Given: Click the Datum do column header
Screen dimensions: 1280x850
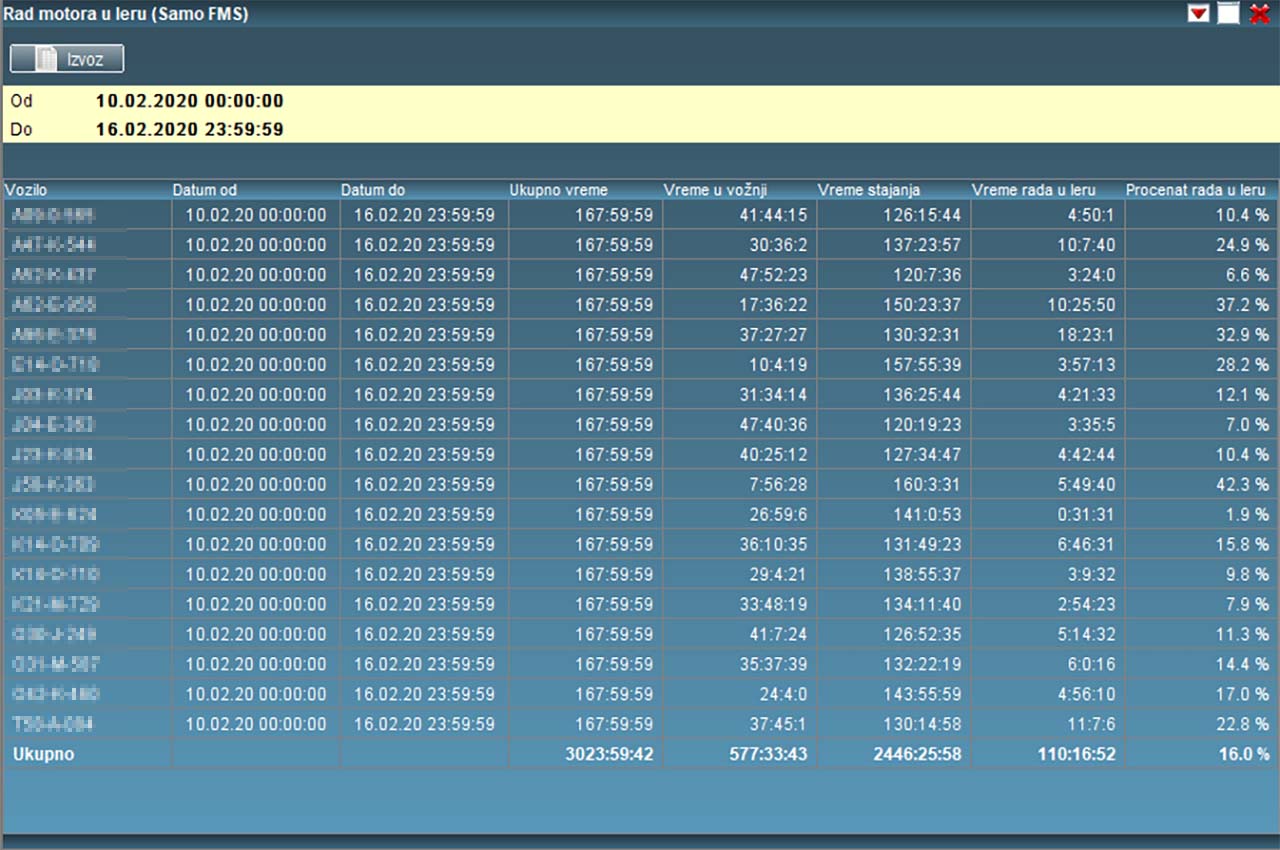Looking at the screenshot, I should click(x=373, y=190).
